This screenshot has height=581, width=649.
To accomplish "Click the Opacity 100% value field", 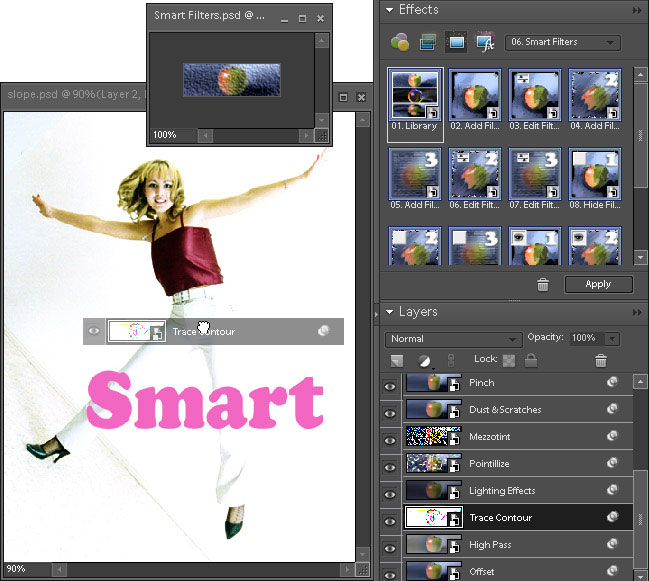I will coord(587,339).
